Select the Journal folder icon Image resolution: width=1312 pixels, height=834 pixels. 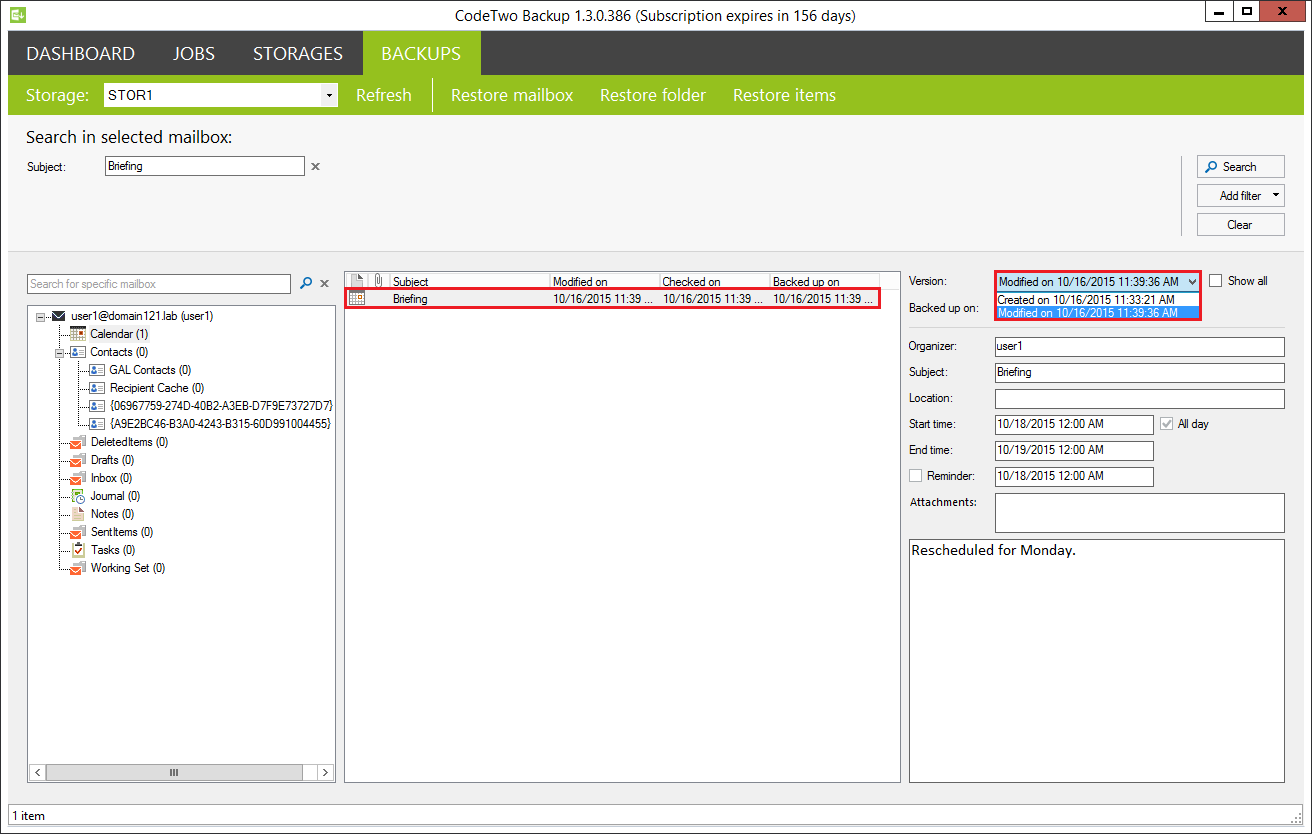[78, 495]
